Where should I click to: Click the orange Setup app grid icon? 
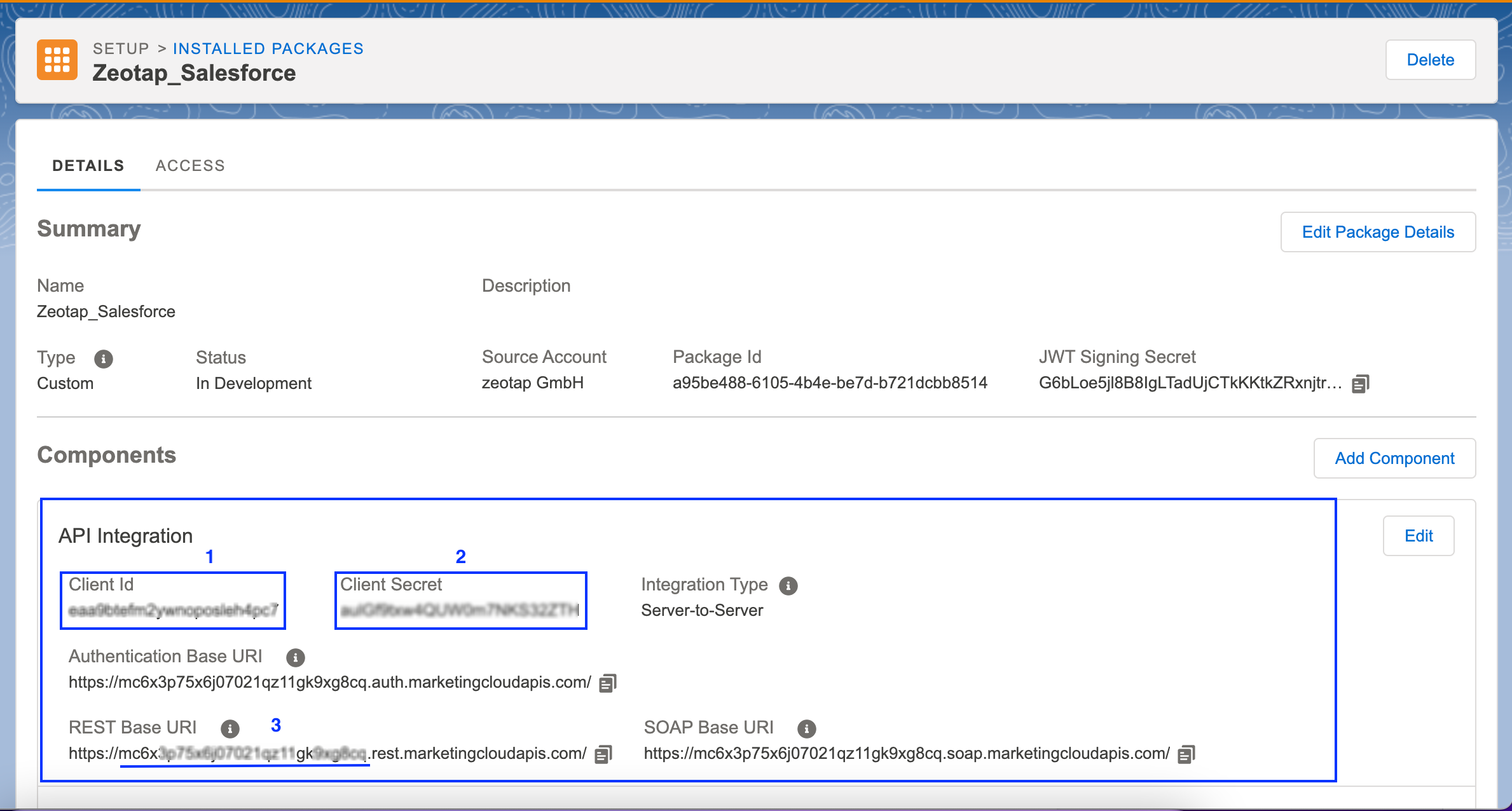pyautogui.click(x=57, y=60)
